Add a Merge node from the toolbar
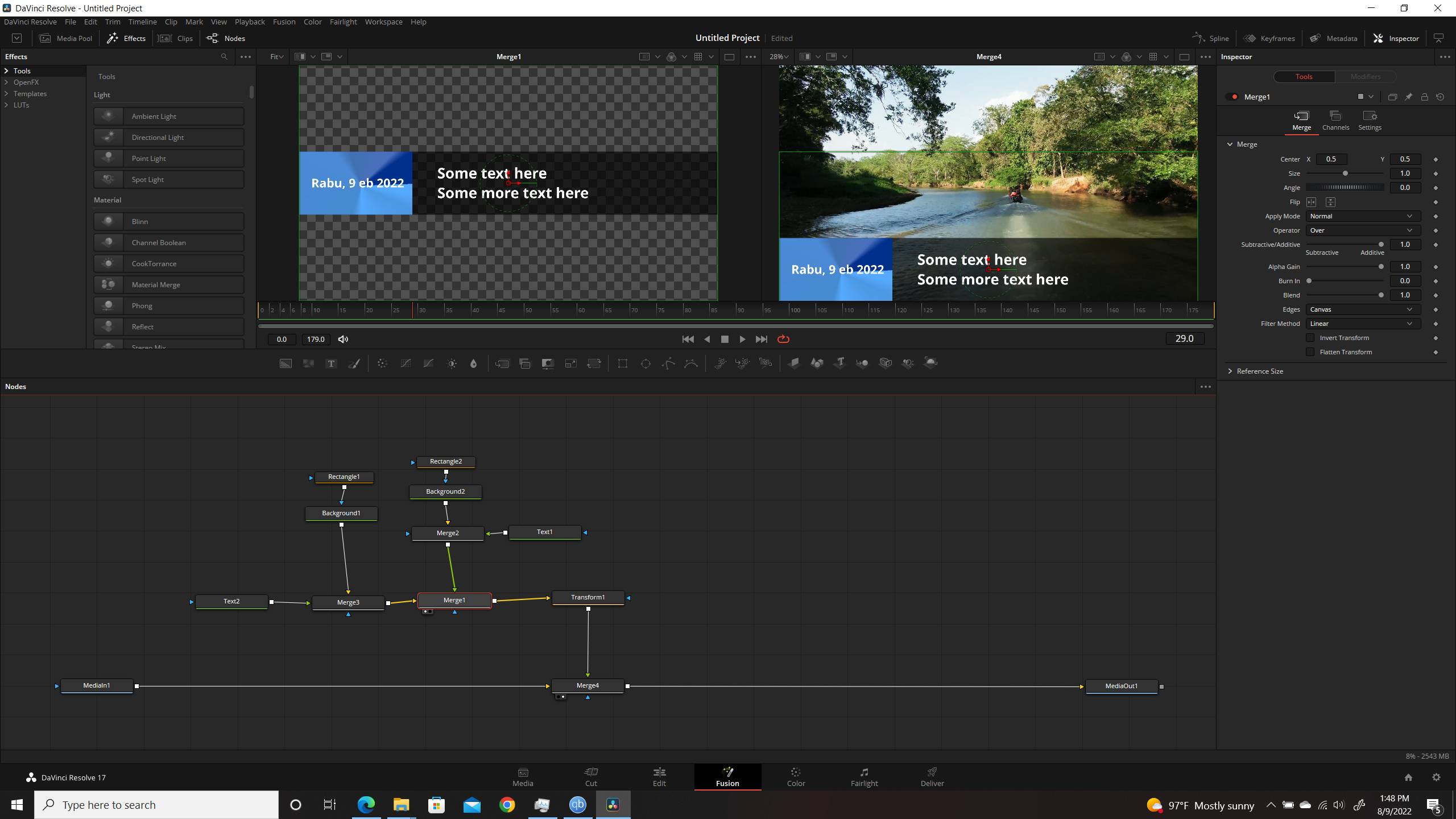Image resolution: width=1456 pixels, height=819 pixels. 502,363
